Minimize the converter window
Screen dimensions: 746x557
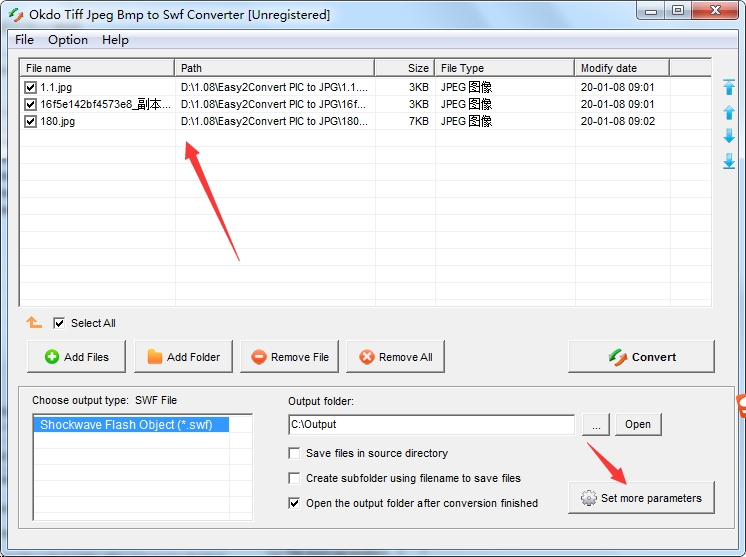click(651, 10)
